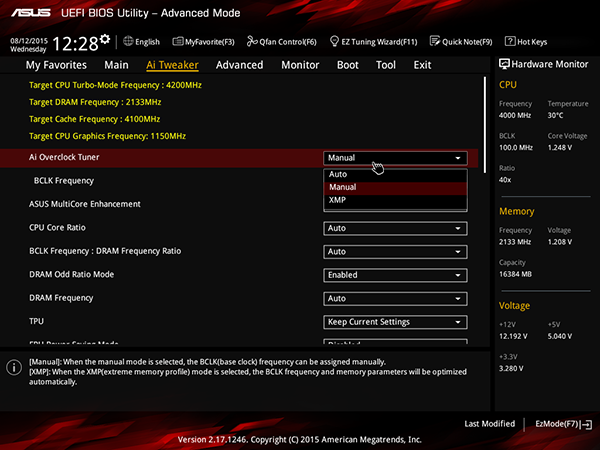Switch to the Advanced tab
This screenshot has width=600, height=450.
pos(240,65)
